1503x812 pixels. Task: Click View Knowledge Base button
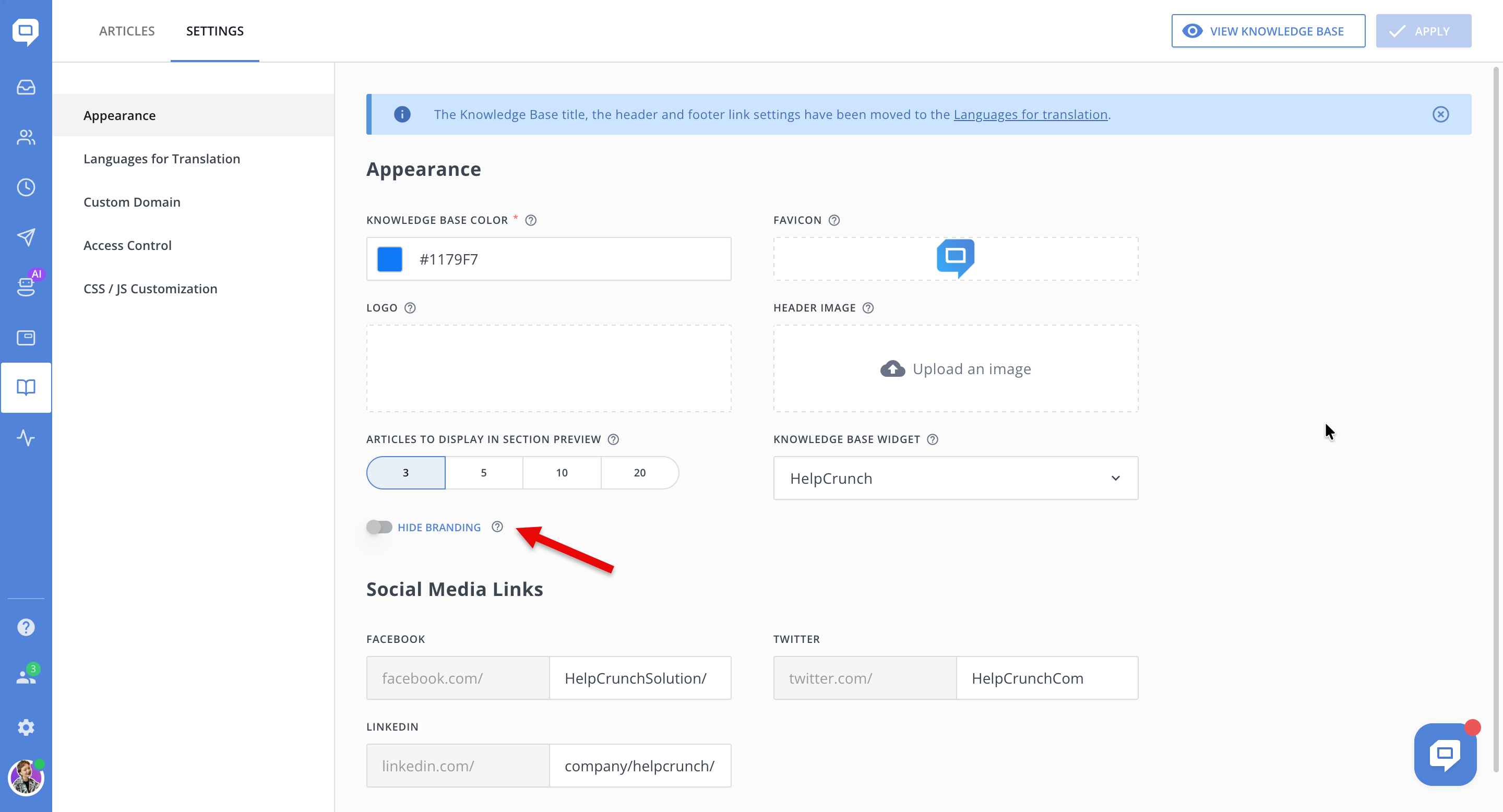pyautogui.click(x=1268, y=31)
